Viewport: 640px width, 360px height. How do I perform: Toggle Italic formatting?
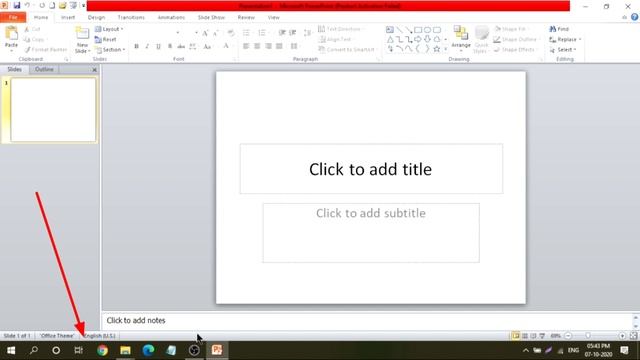[147, 47]
